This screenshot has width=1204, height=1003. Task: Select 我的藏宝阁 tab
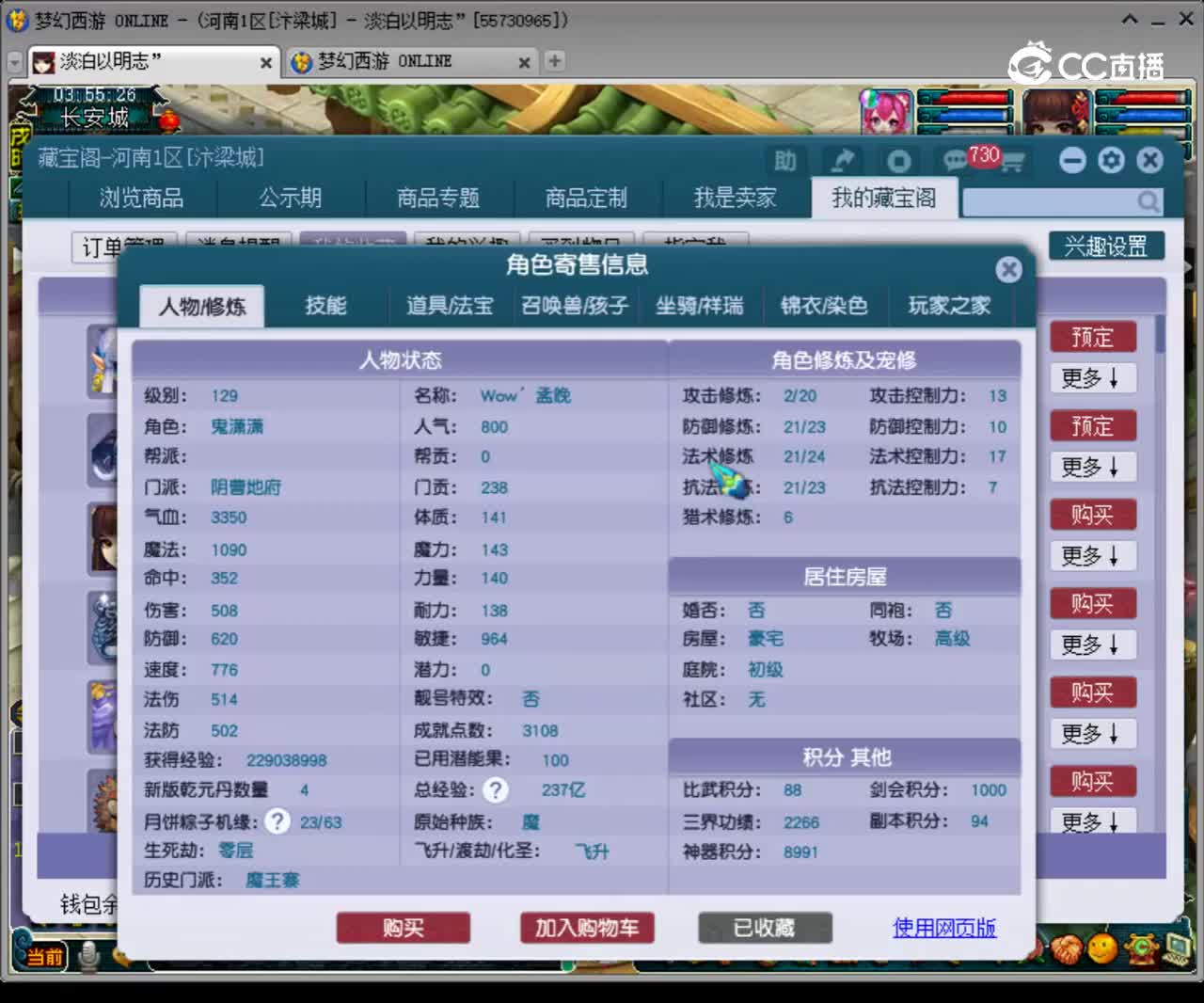(x=884, y=198)
